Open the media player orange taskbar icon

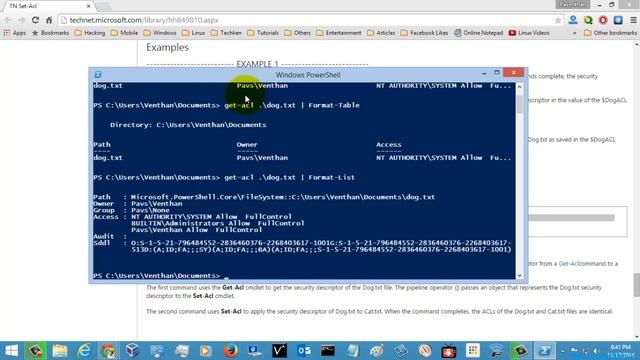pyautogui.click(x=206, y=351)
